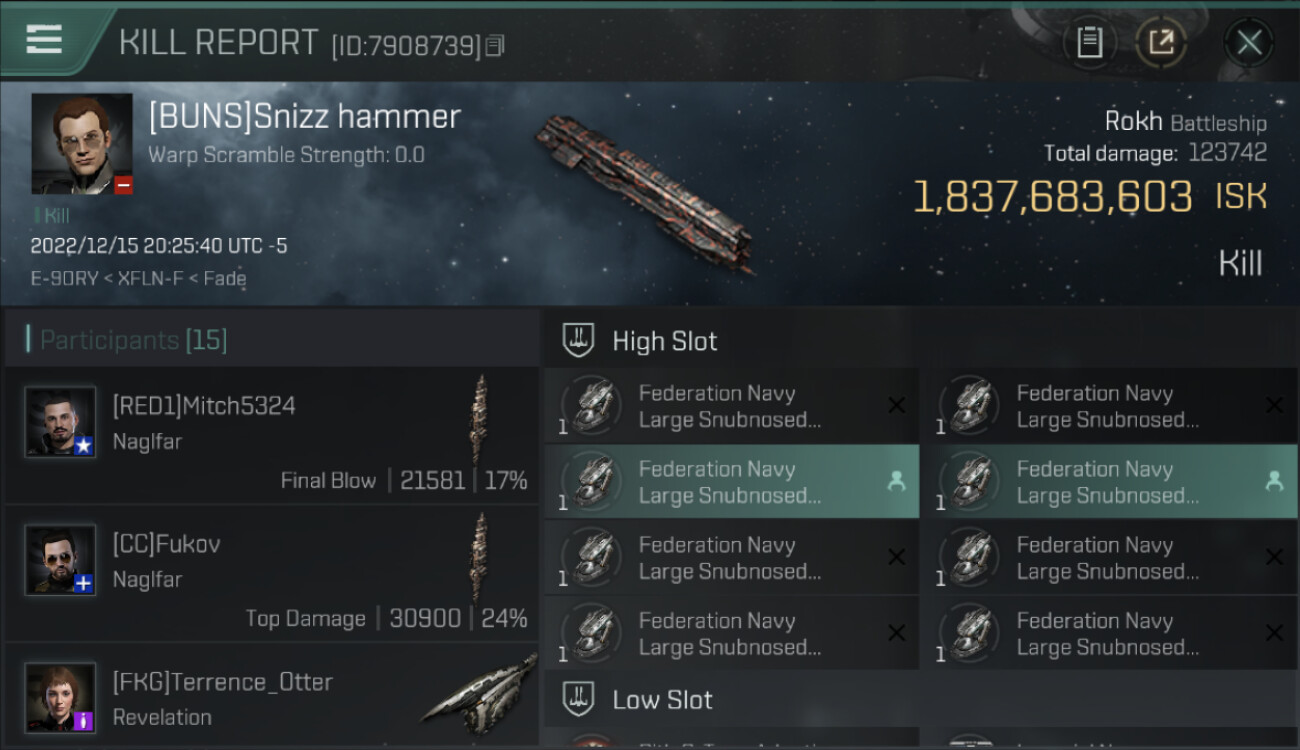View Snizz hammer's character portrait
The height and width of the screenshot is (750, 1300).
(82, 143)
